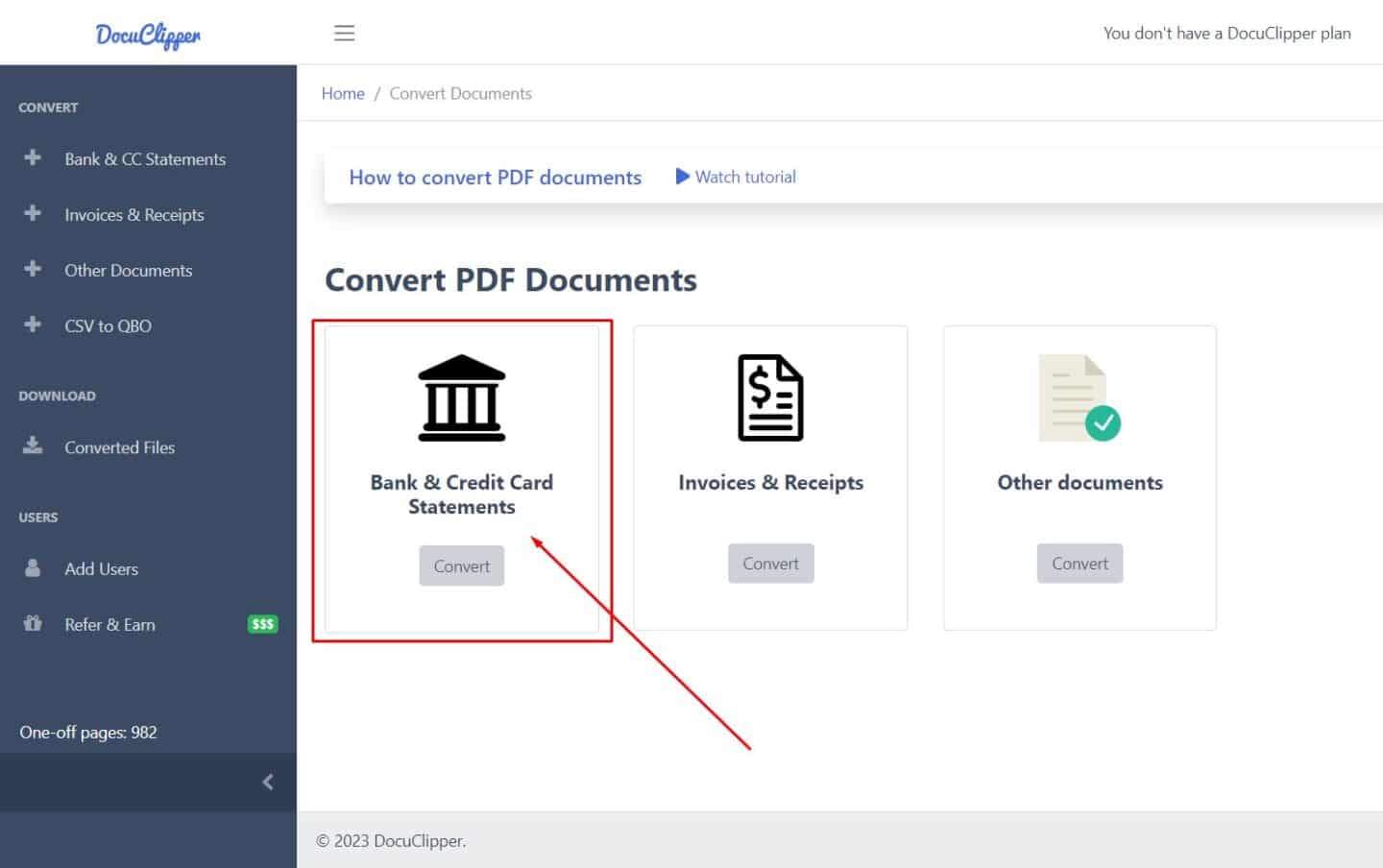Screen dimensions: 1383x868
Task: Click the gift icon beside Refer & Earn
Action: [x=32, y=623]
